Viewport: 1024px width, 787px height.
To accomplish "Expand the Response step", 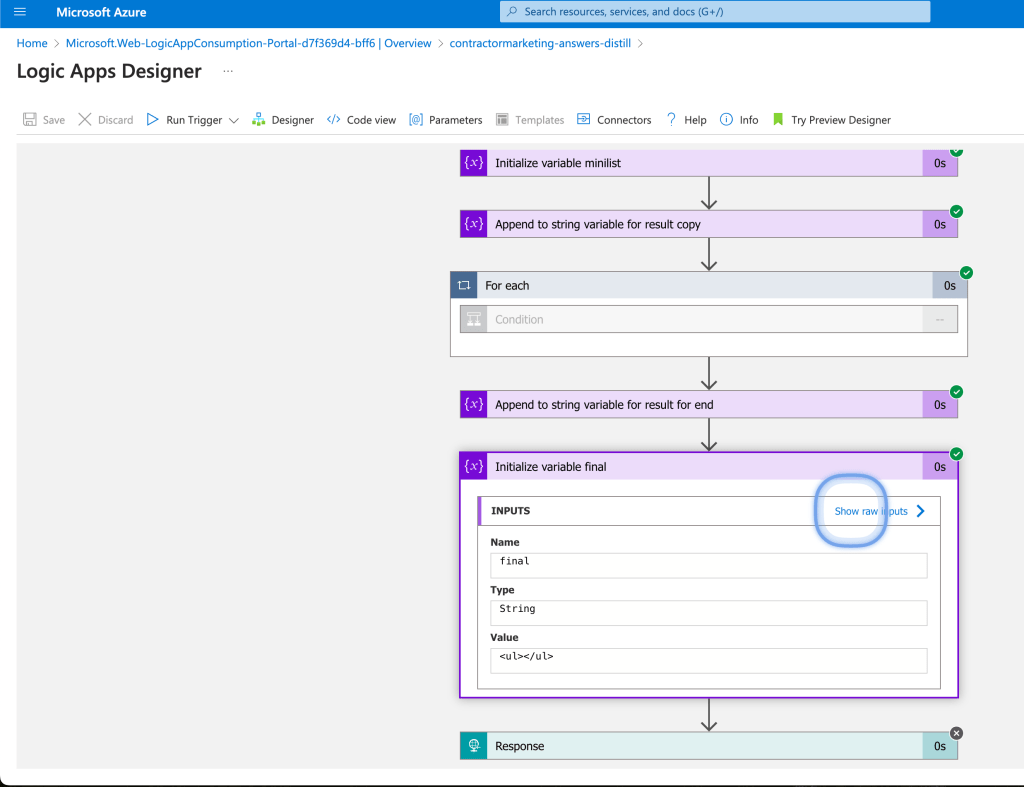I will (x=709, y=746).
